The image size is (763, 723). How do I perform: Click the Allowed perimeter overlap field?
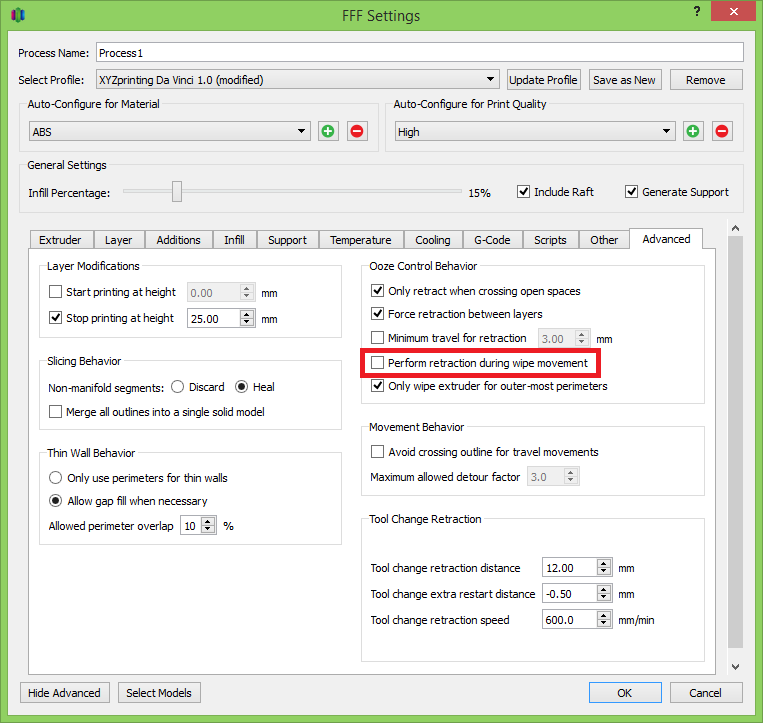pos(191,526)
